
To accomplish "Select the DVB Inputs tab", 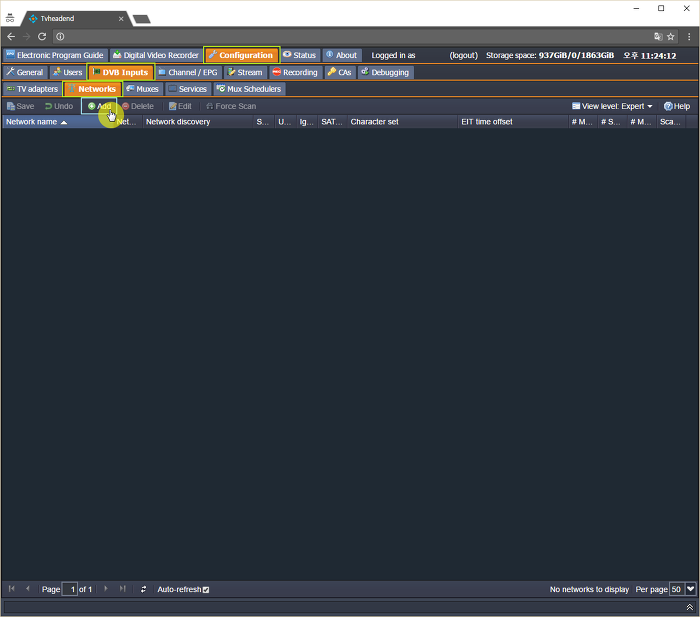I will pos(121,72).
